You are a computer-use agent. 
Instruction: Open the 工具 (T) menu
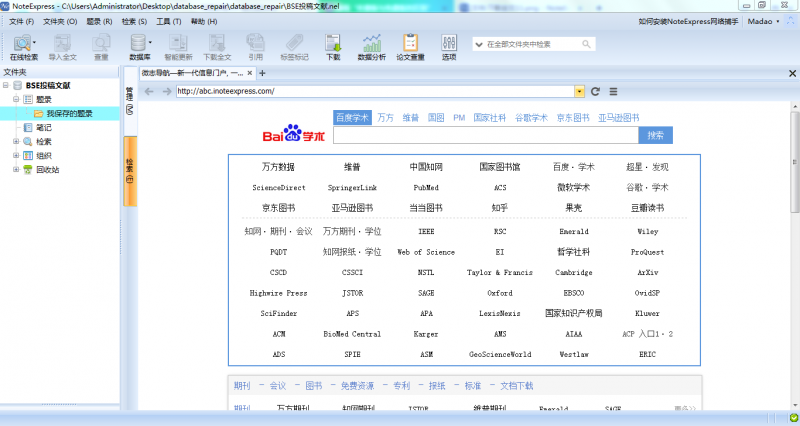point(168,21)
